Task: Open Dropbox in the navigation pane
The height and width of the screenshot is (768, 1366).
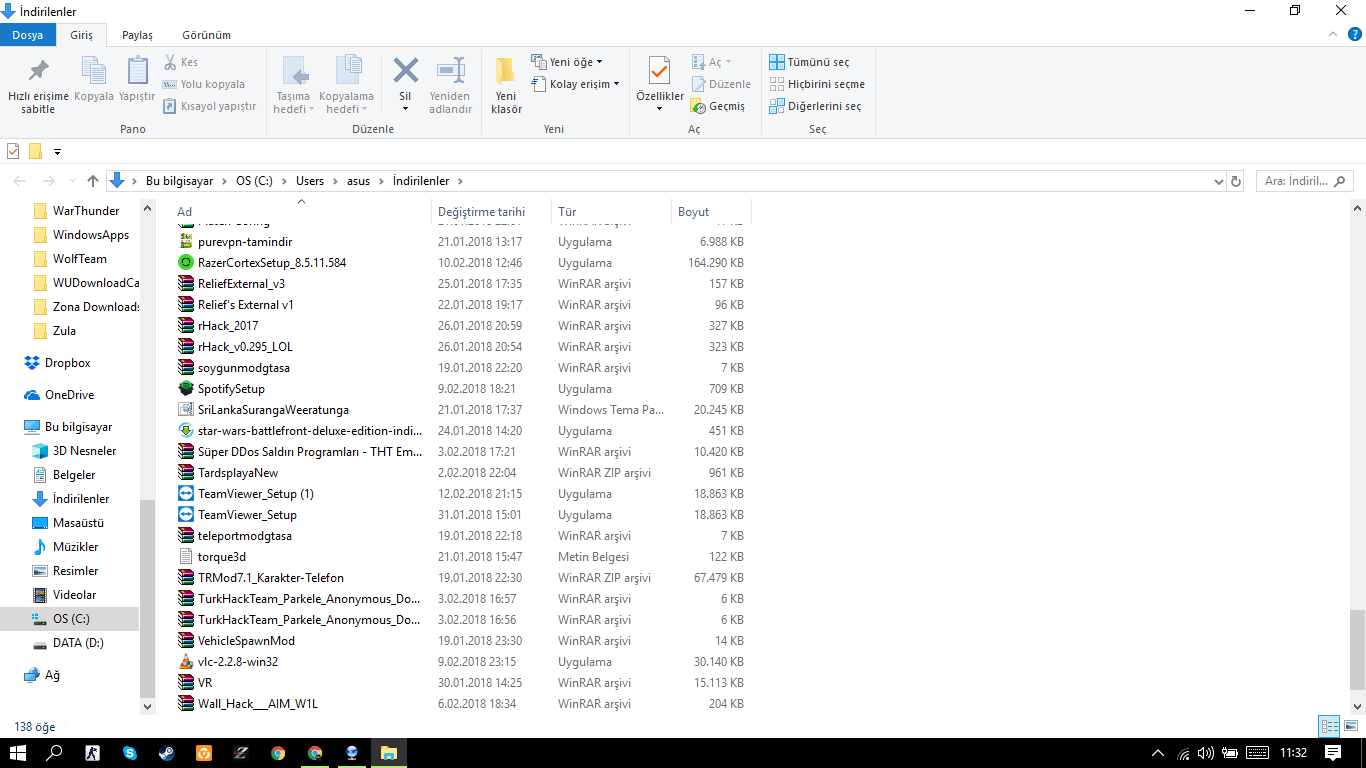Action: click(x=67, y=363)
